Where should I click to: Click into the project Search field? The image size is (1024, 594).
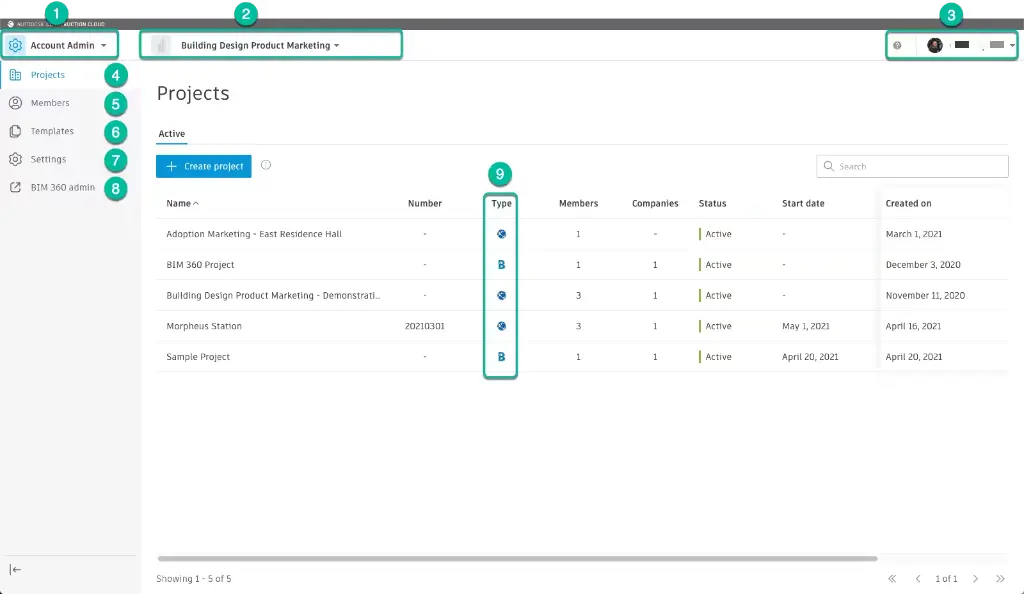click(x=912, y=166)
